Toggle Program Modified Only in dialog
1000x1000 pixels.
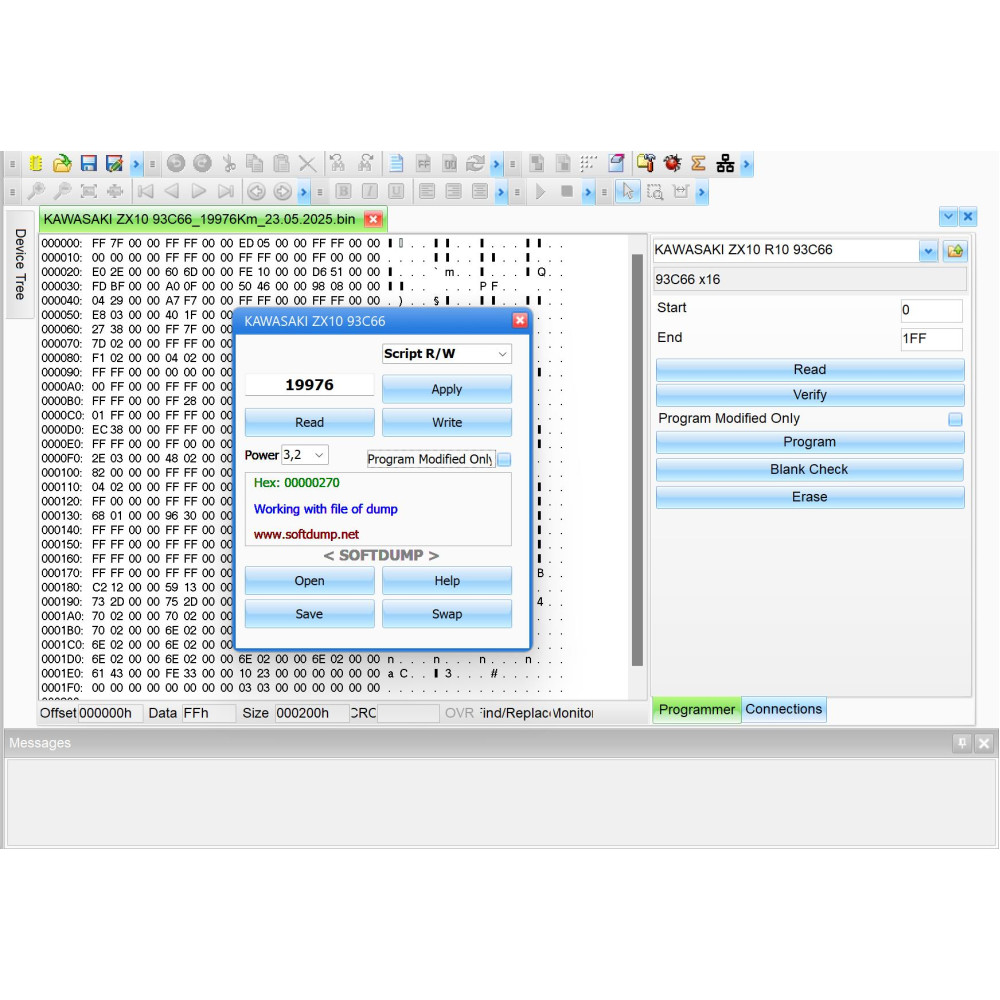[504, 459]
